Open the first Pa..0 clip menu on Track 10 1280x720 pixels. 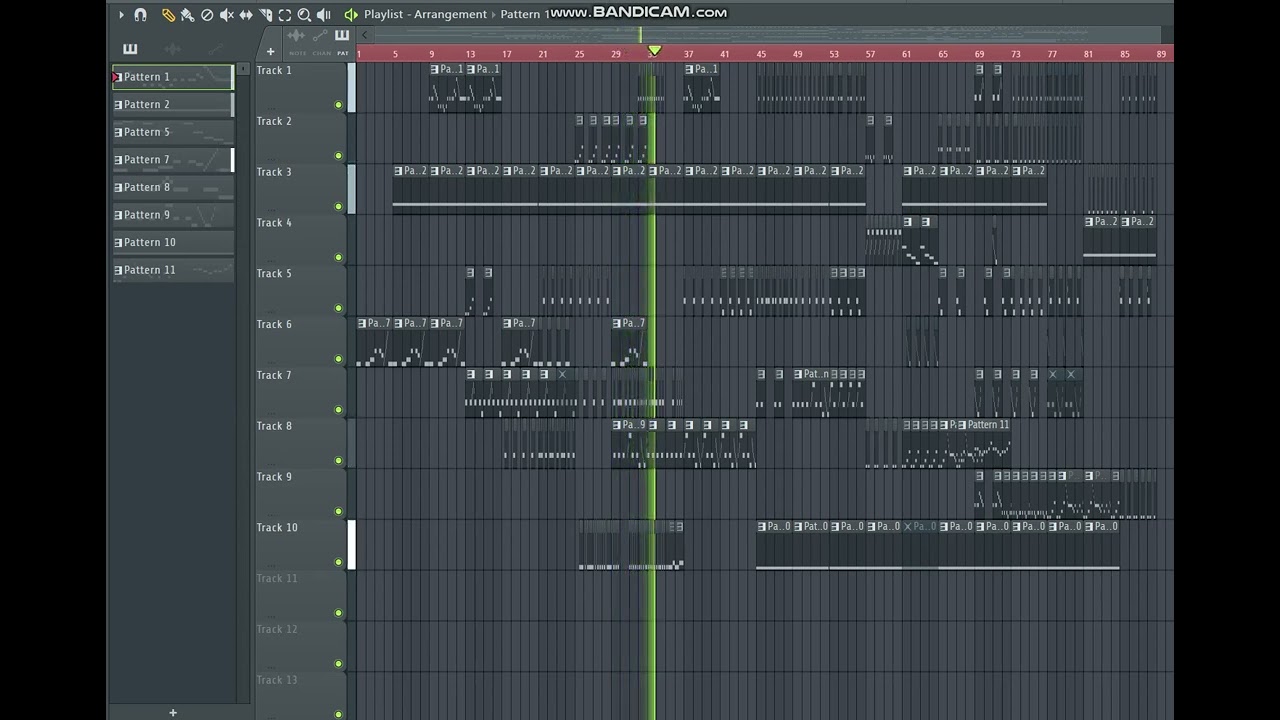(763, 527)
